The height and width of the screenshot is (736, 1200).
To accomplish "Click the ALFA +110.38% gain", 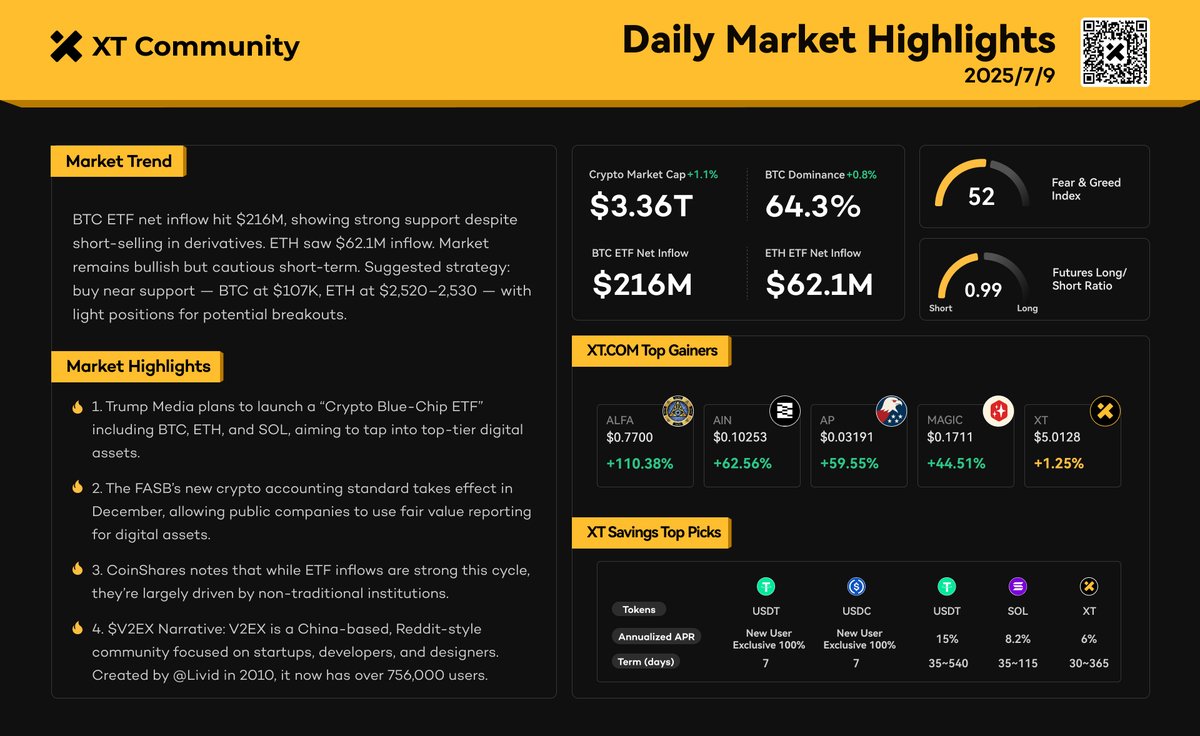I will point(640,464).
